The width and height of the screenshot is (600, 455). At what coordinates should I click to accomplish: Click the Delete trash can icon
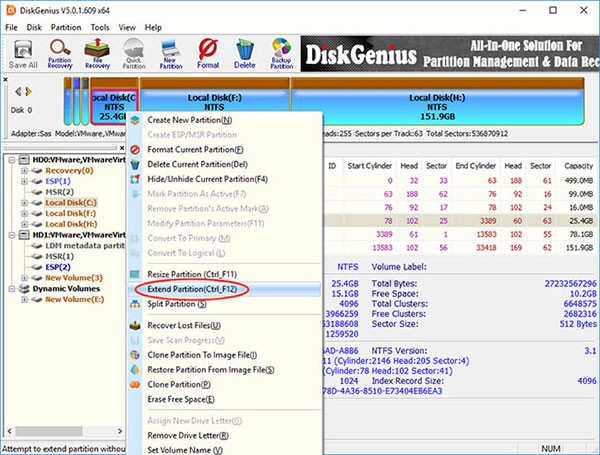point(246,52)
